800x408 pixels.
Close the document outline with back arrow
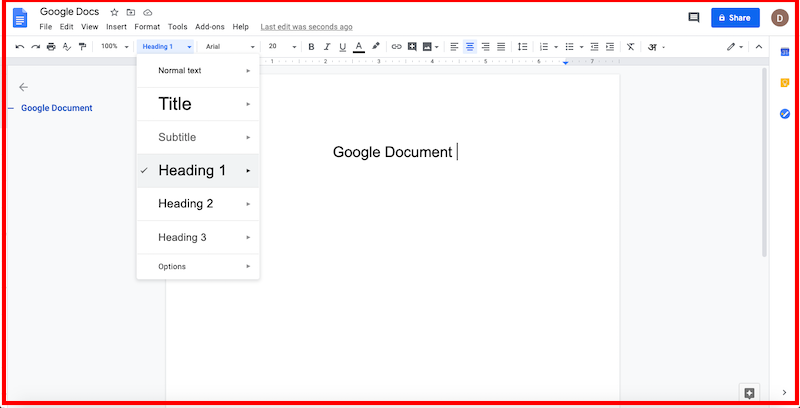click(23, 87)
